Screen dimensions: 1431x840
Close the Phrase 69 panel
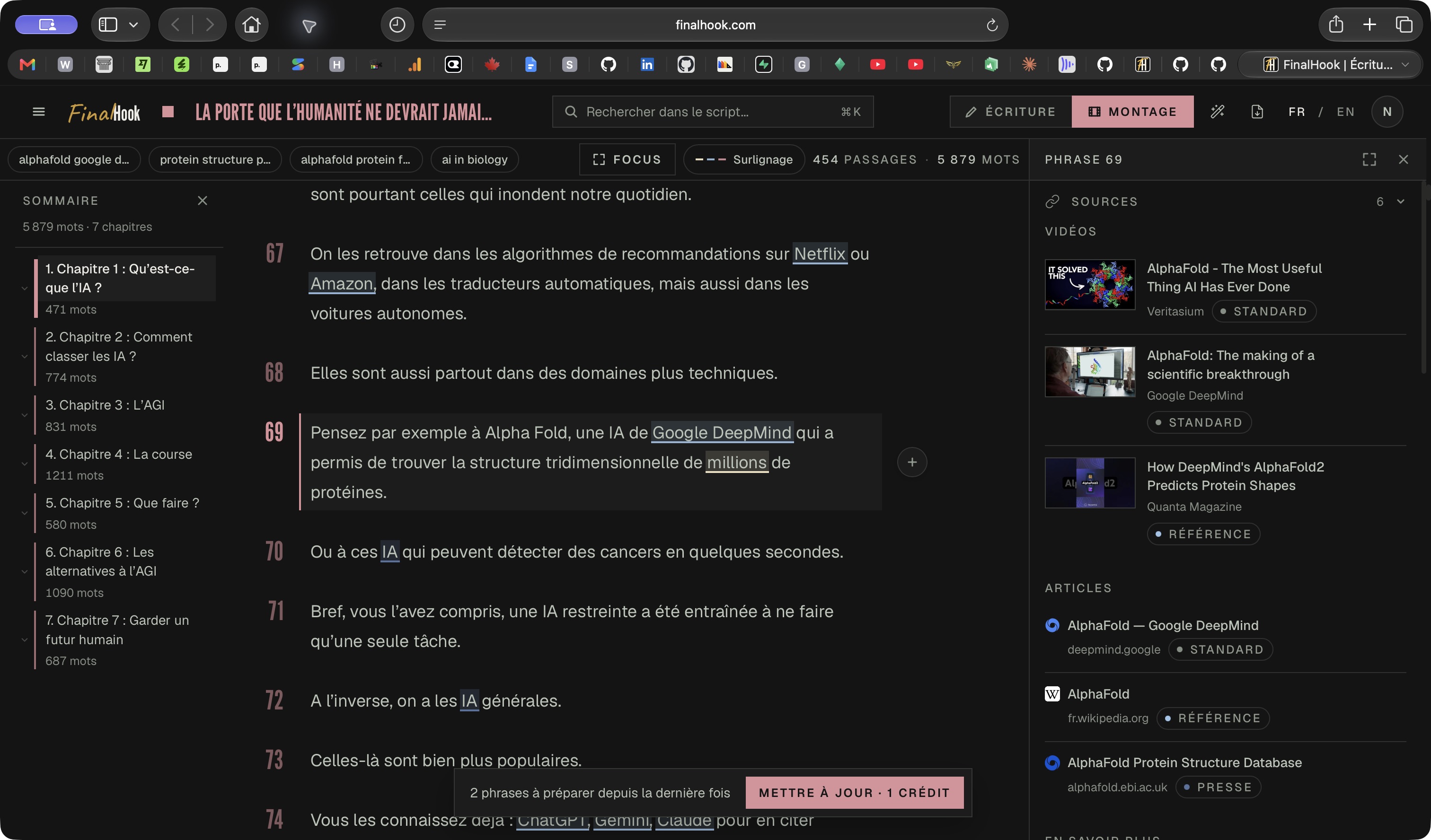(1403, 159)
